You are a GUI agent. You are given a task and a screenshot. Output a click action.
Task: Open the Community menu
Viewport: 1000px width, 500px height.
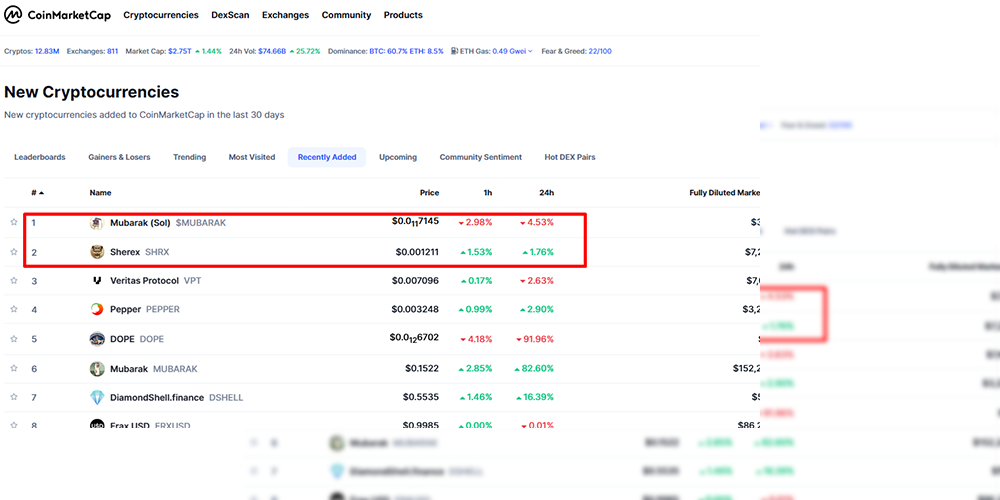346,15
